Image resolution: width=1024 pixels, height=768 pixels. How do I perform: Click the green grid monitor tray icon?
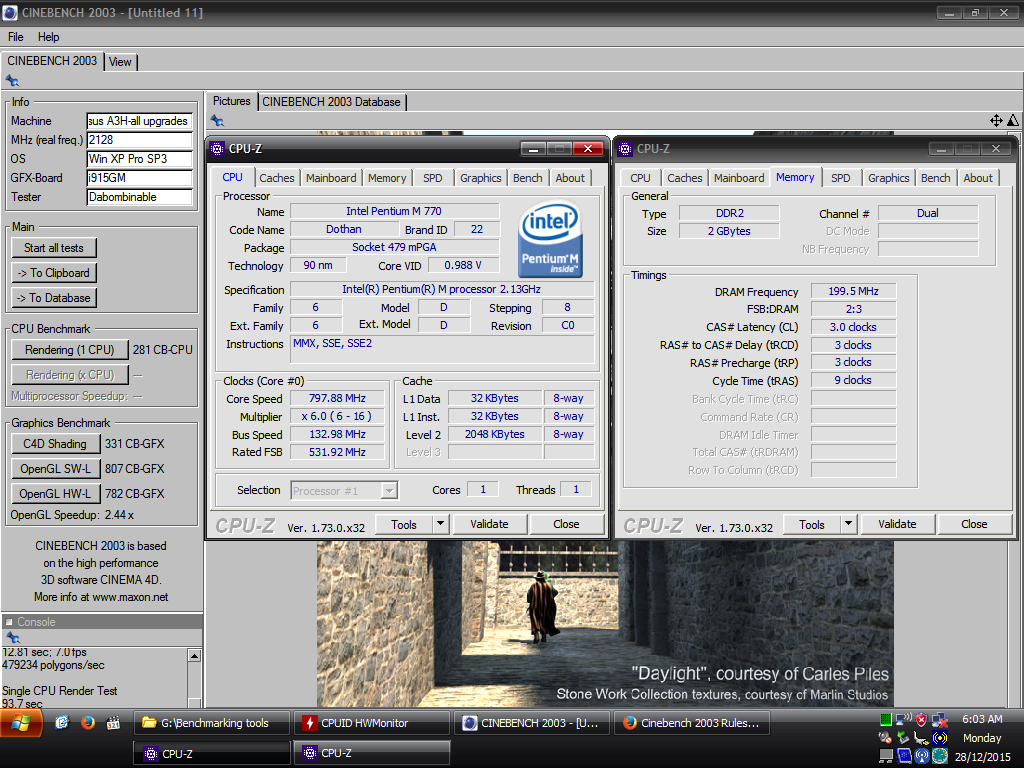click(886, 720)
